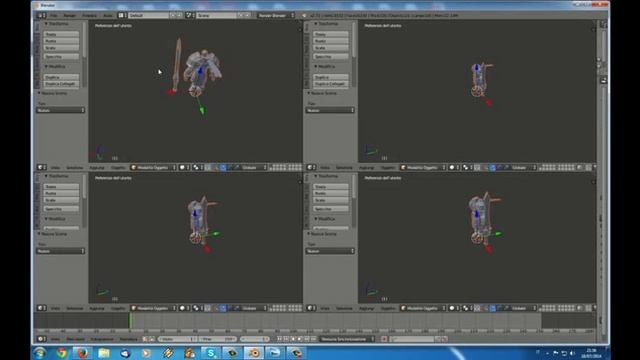Image resolution: width=640 pixels, height=360 pixels.
Task: Play animation forward in timeline
Action: [x=300, y=339]
